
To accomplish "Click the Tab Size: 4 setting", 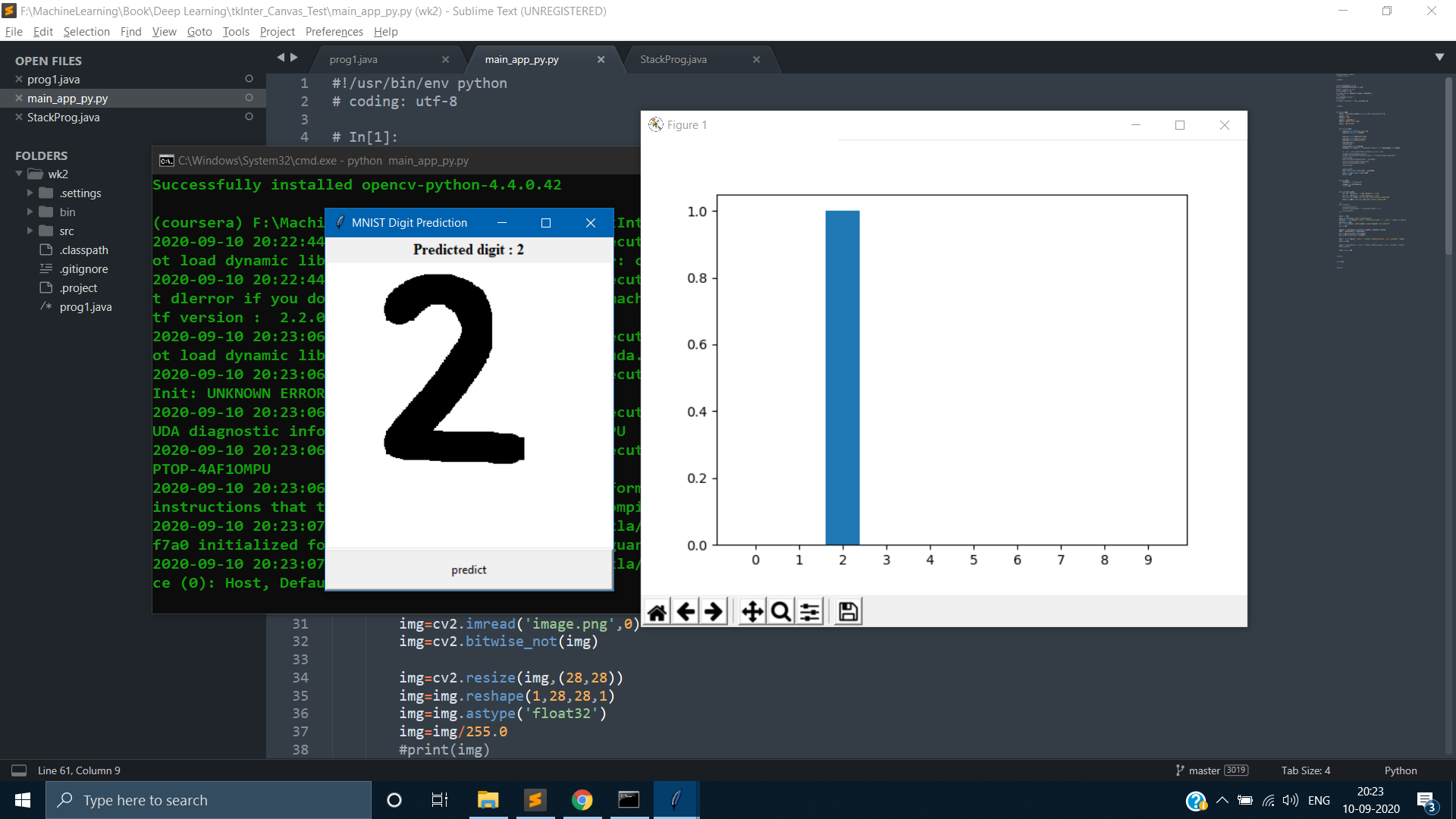I will tap(1305, 770).
